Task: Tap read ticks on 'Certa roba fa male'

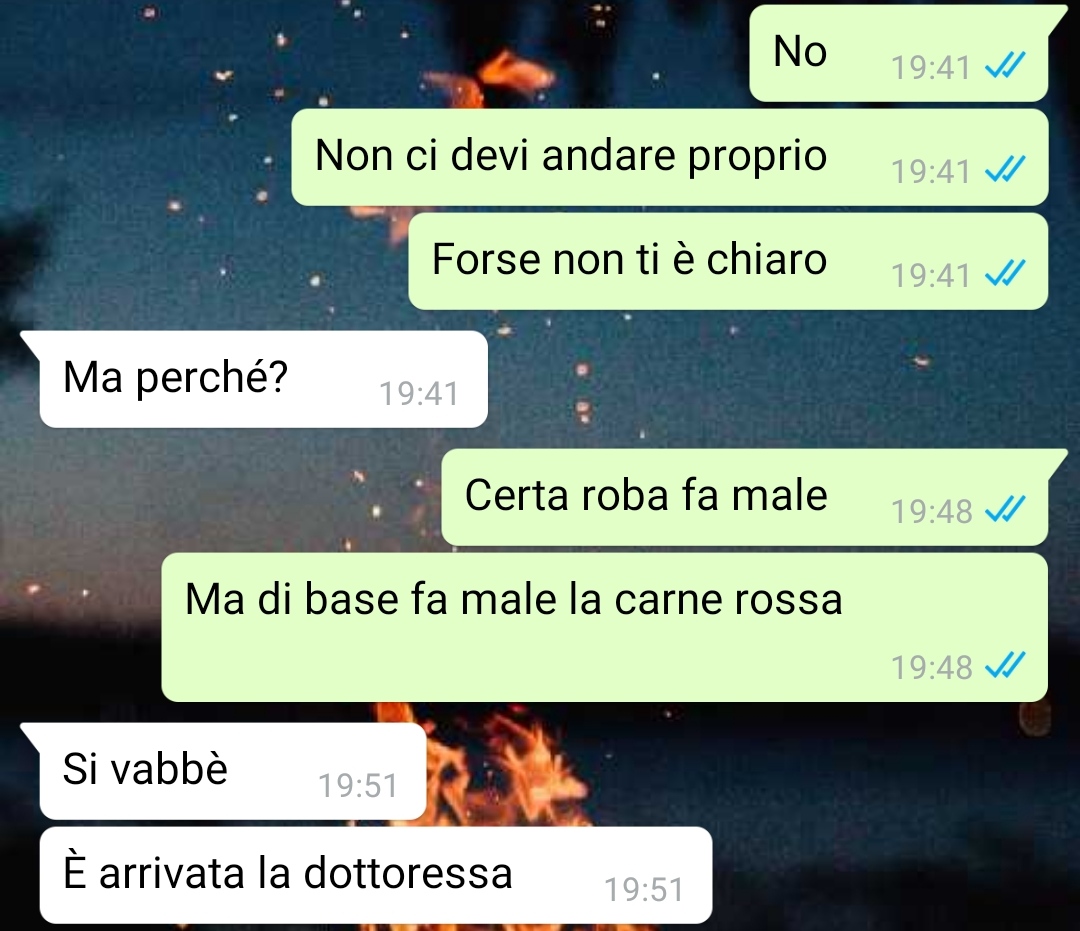Action: 1006,510
